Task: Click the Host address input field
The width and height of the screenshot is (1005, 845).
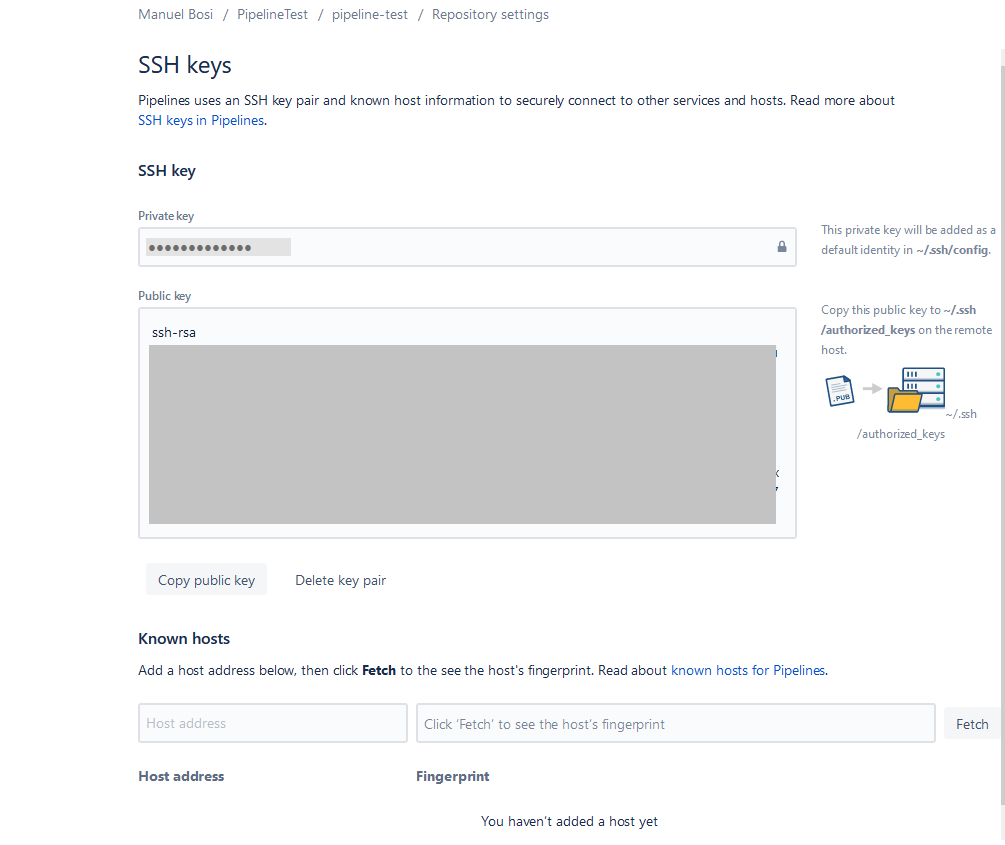Action: [x=272, y=722]
